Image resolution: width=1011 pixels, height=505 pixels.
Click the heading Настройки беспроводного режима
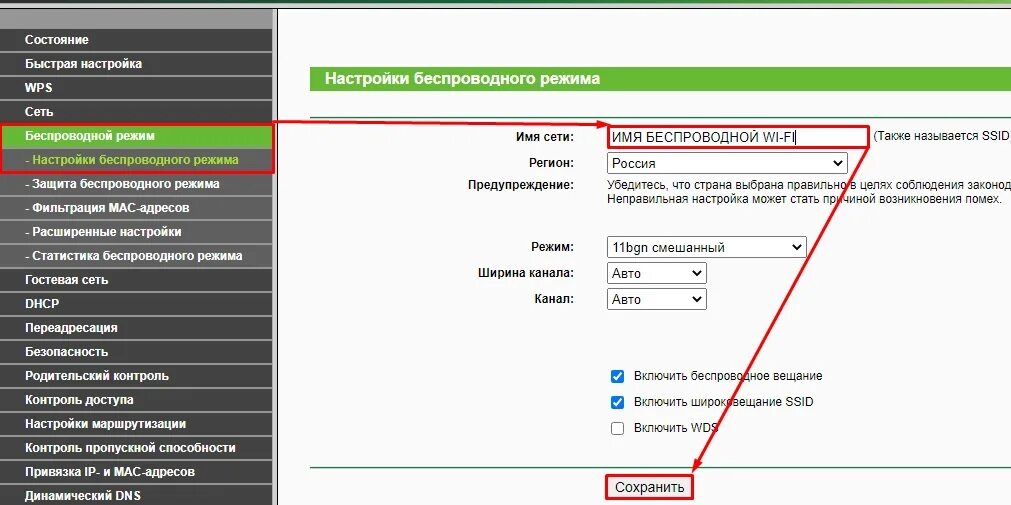click(462, 79)
